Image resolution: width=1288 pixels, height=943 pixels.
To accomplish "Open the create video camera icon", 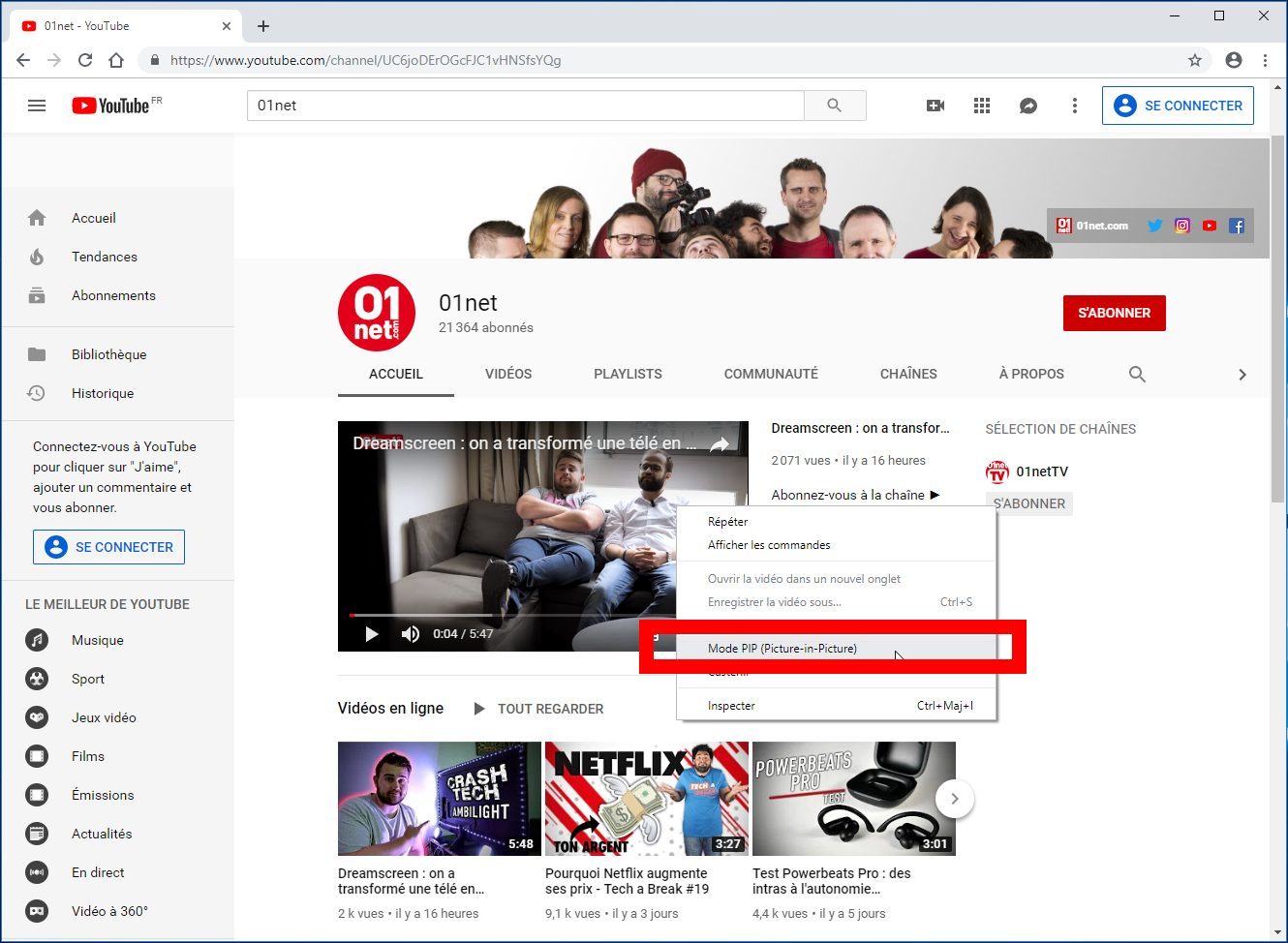I will click(935, 106).
